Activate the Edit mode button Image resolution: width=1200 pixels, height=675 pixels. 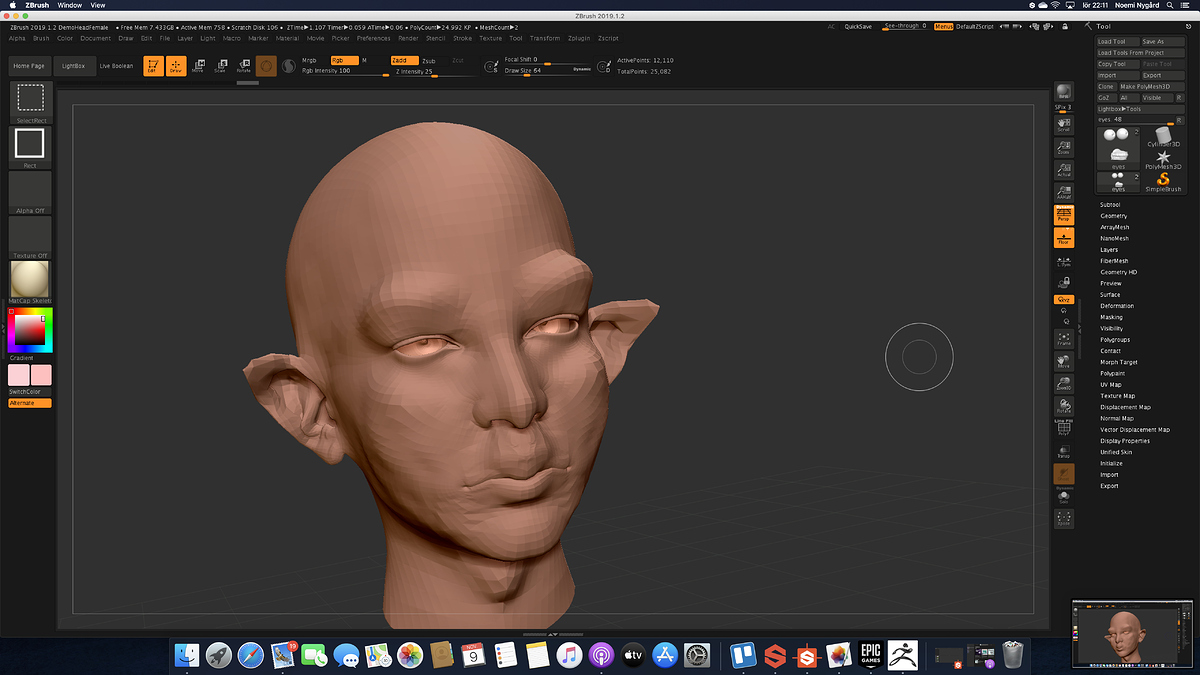pos(152,66)
